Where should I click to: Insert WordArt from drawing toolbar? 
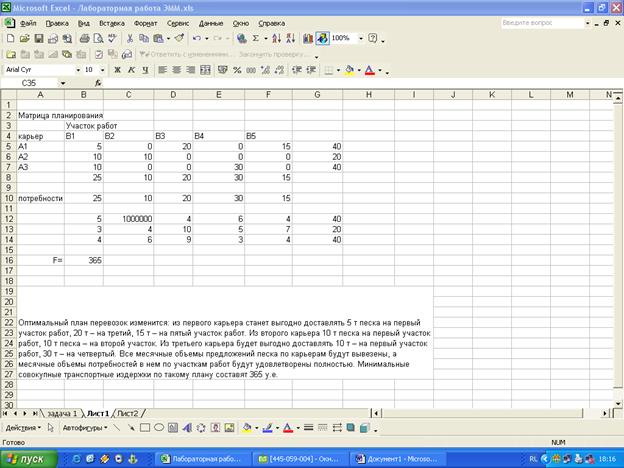click(x=187, y=428)
